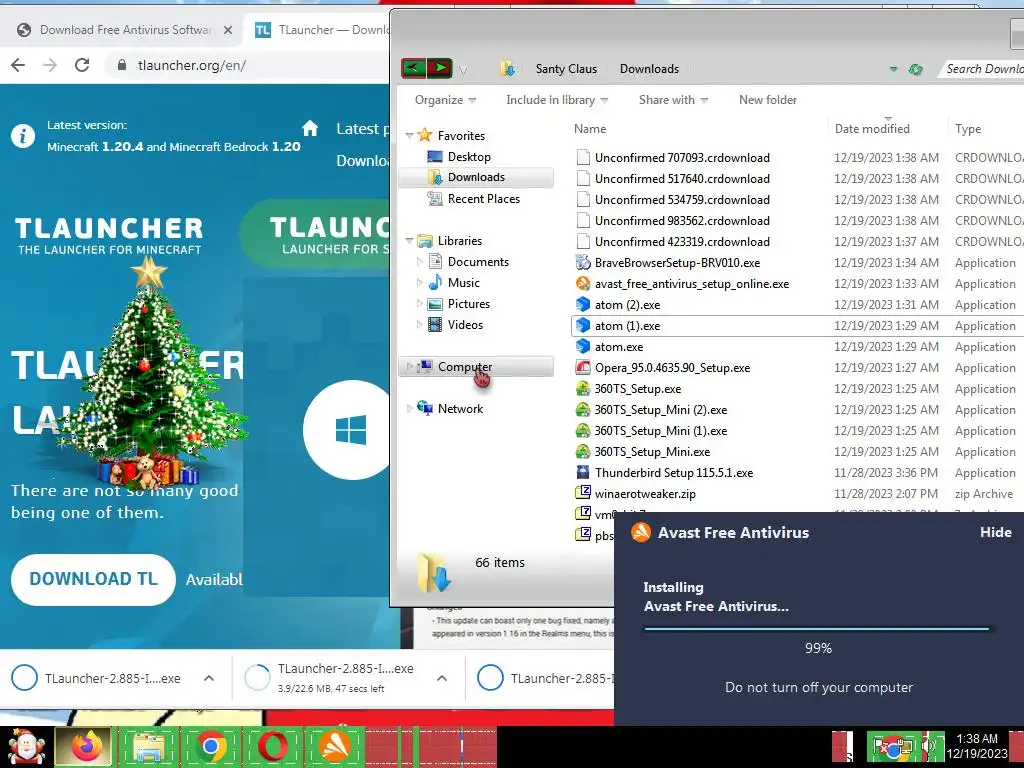Click the atom (2).exe file icon

pyautogui.click(x=583, y=304)
